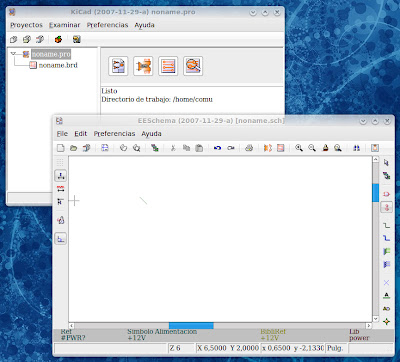The height and width of the screenshot is (362, 400).
Task: Click the scroll right arrow of EESchema canvas
Action: pyautogui.click(x=369, y=325)
